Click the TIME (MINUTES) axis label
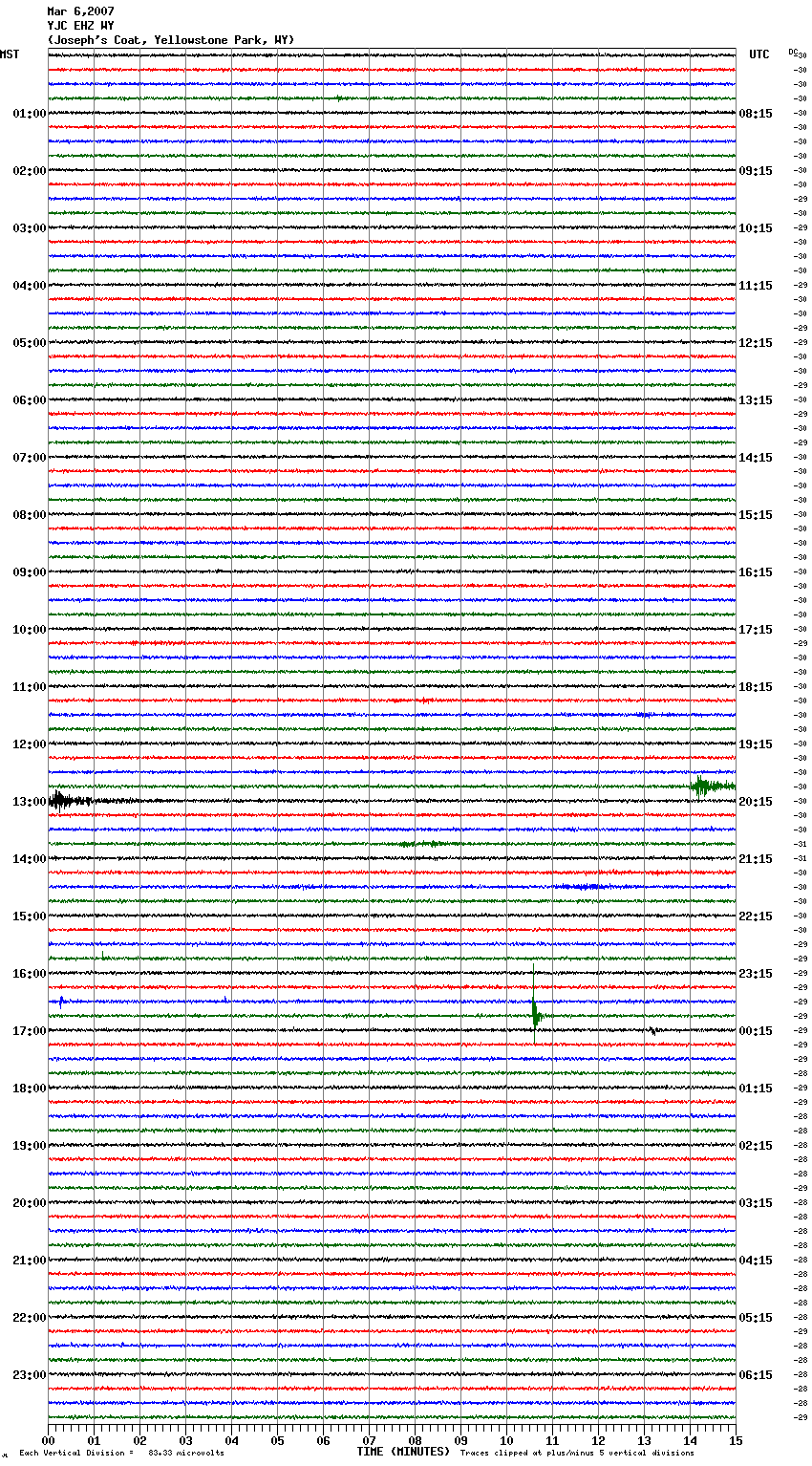Screen dimensions: 812x1466 [403, 1452]
